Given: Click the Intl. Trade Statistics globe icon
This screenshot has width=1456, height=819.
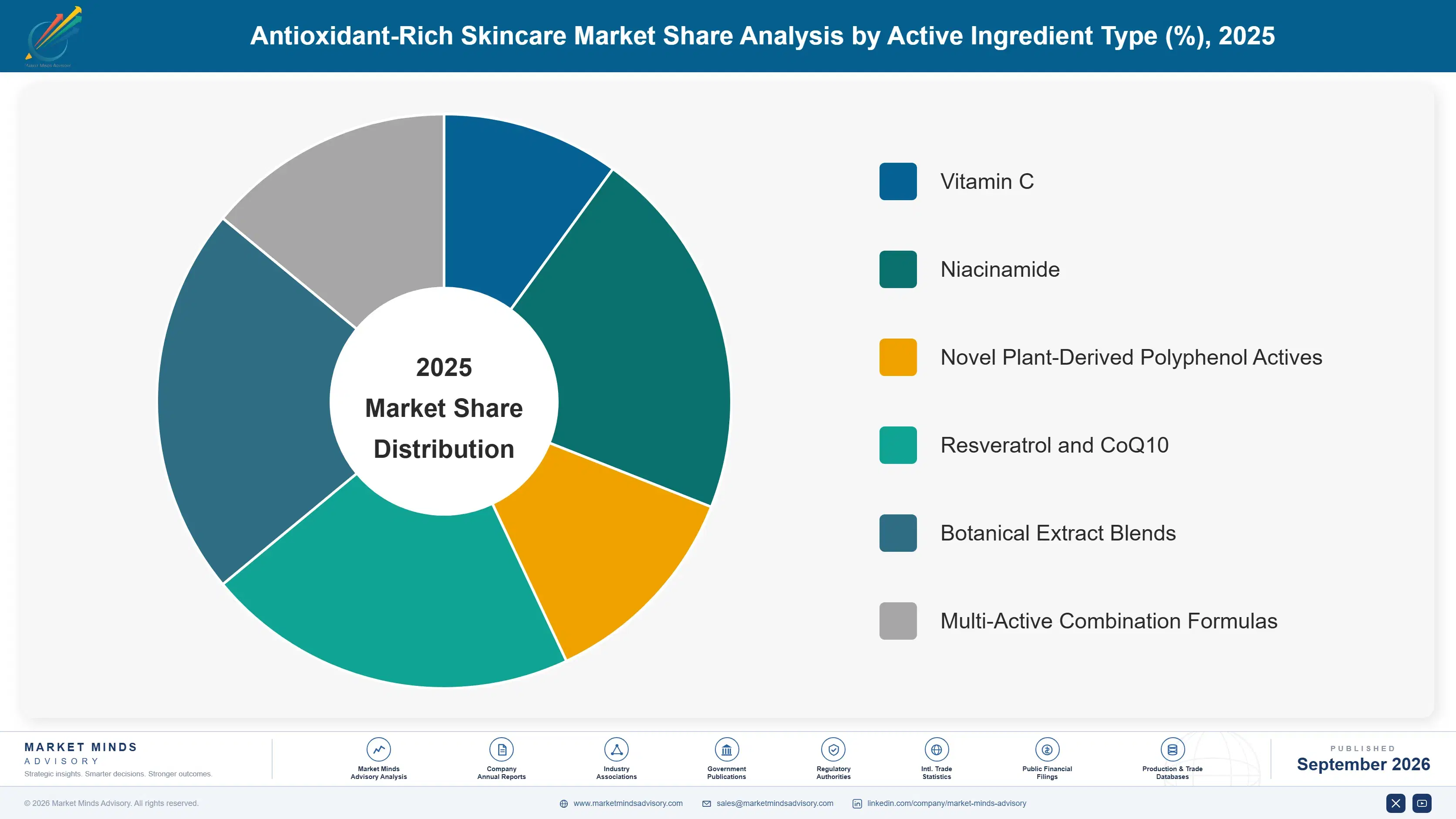Looking at the screenshot, I should [x=936, y=749].
